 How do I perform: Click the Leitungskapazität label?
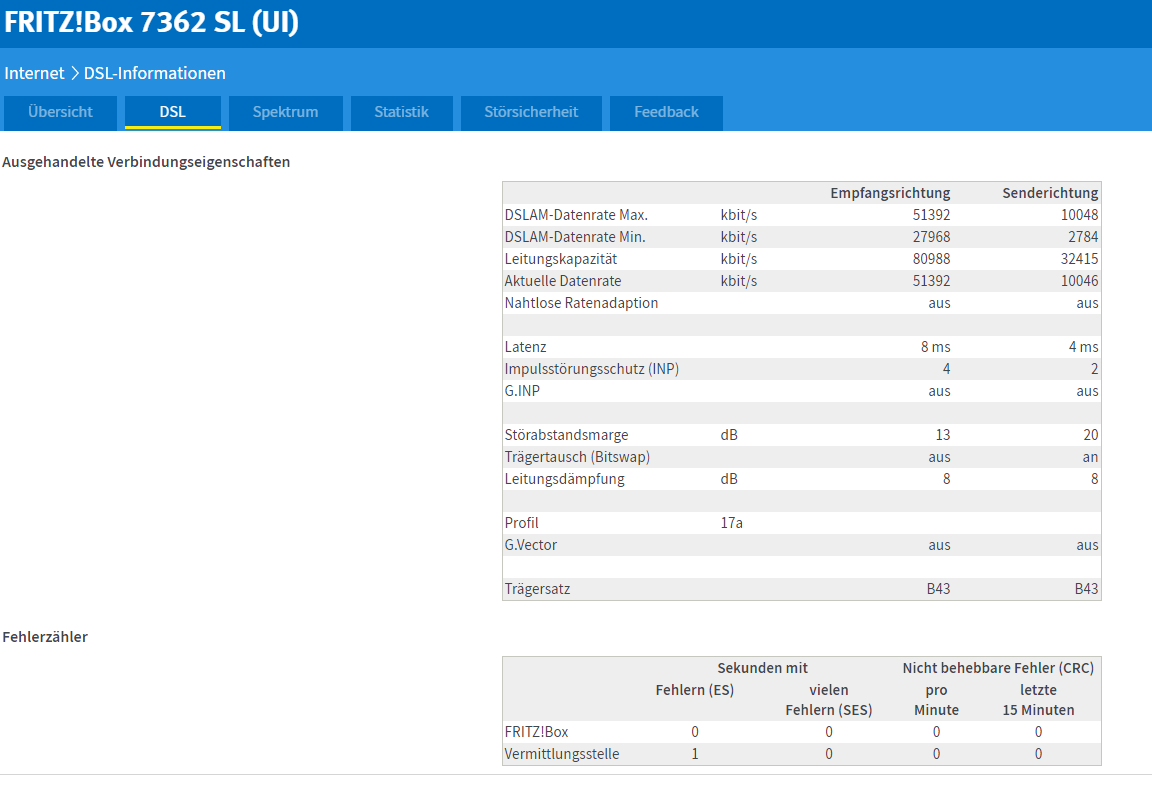tap(561, 259)
